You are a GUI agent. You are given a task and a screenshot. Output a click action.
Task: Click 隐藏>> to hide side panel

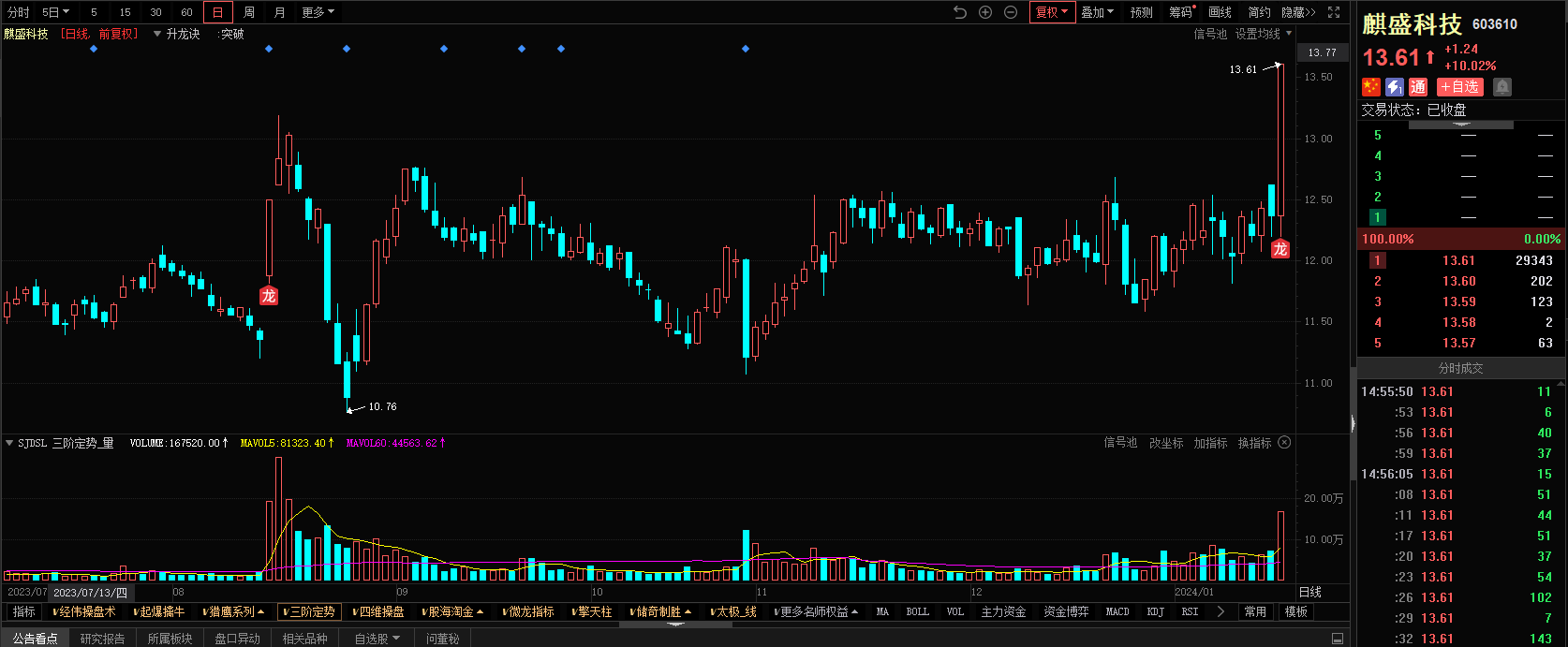click(1298, 12)
